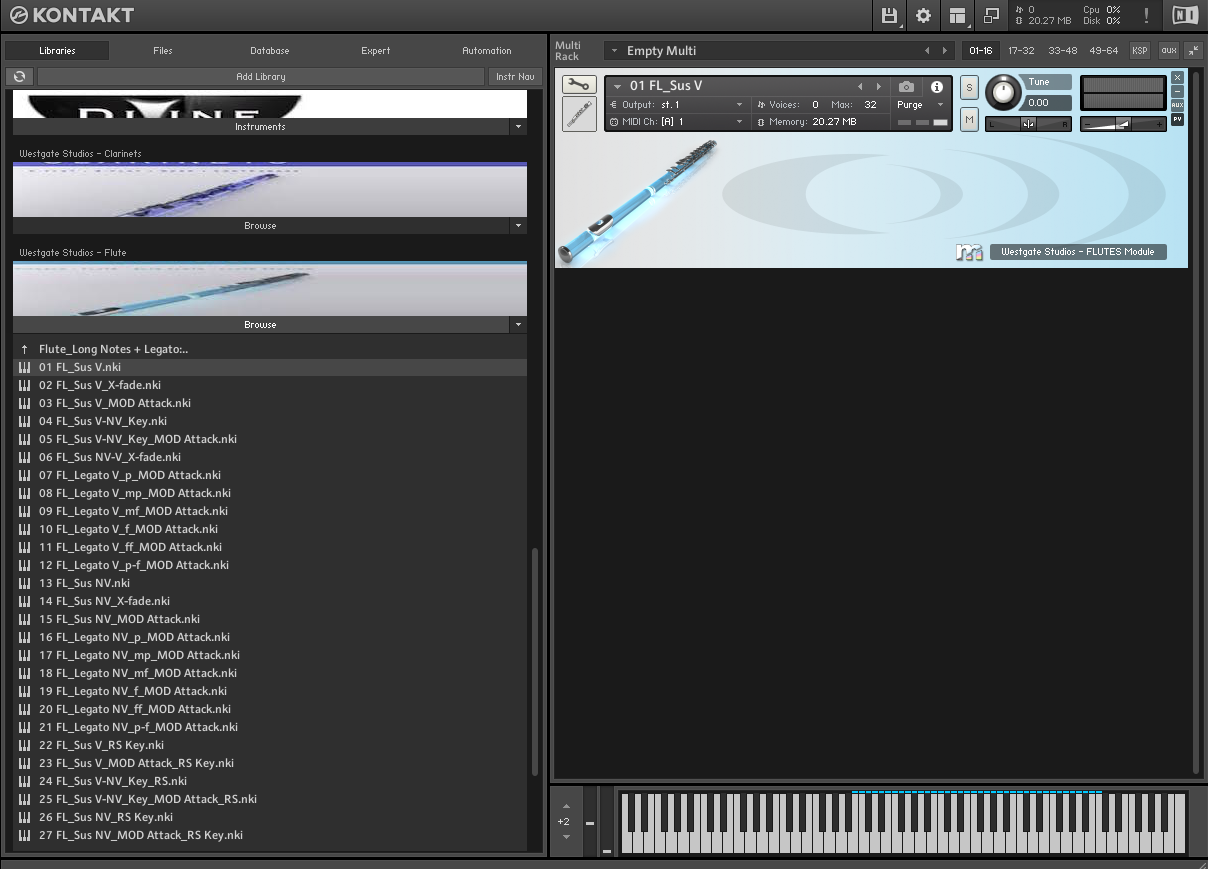
Task: Click the refresh libraries icon
Action: (19, 77)
